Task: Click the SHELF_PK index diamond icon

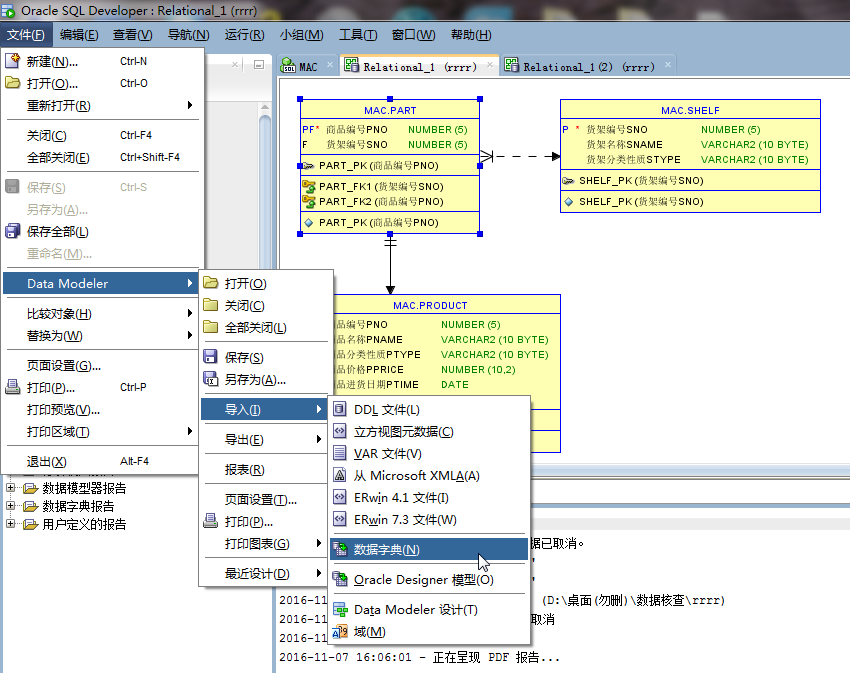Action: [x=568, y=202]
